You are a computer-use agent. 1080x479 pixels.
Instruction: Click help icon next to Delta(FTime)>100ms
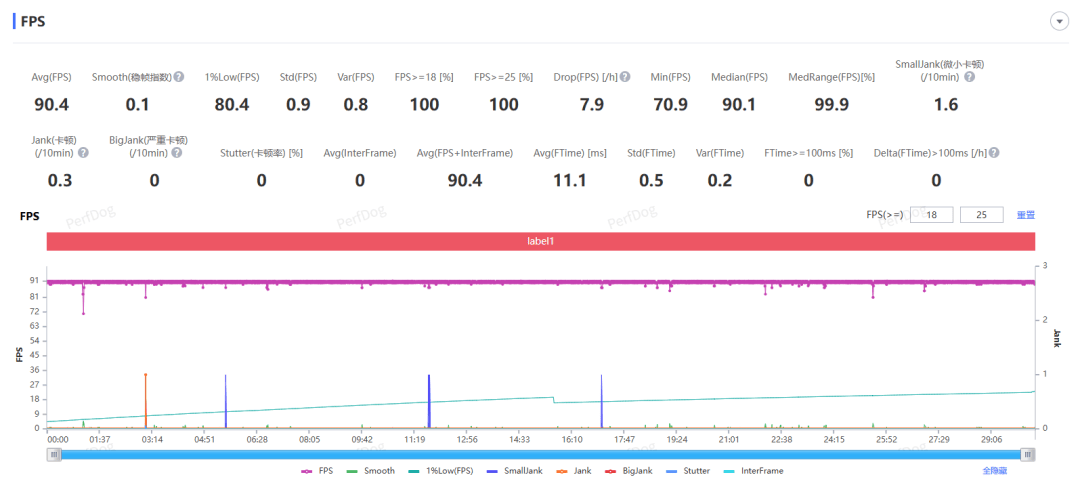pos(994,153)
